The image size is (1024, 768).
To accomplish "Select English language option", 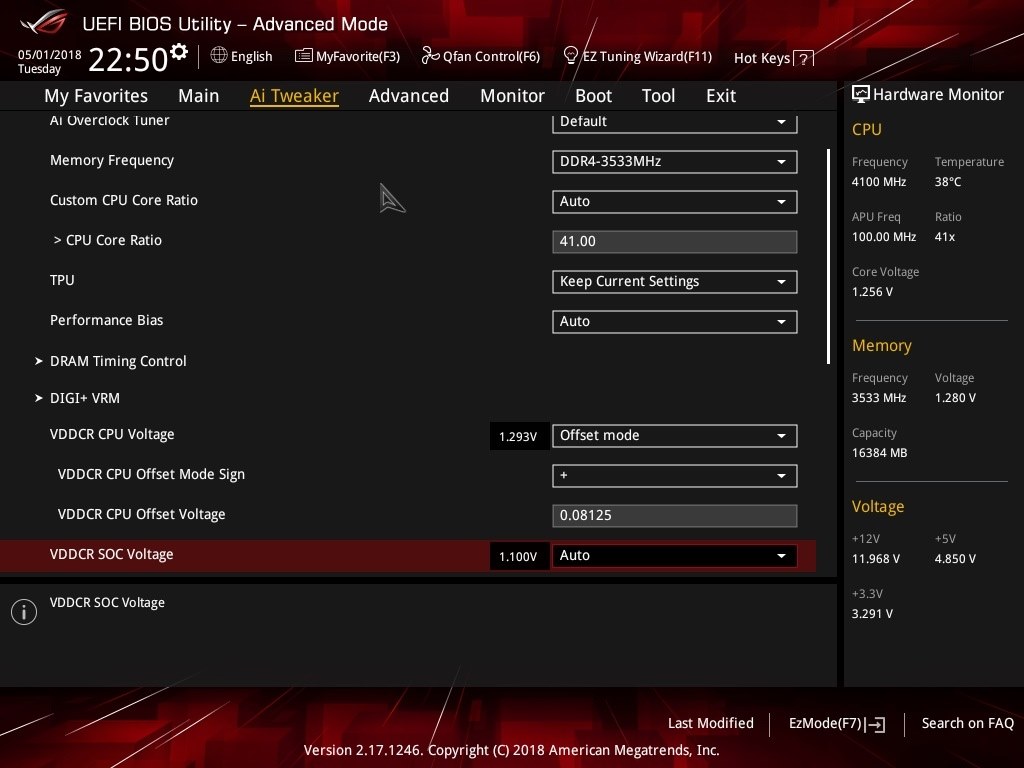I will 251,57.
